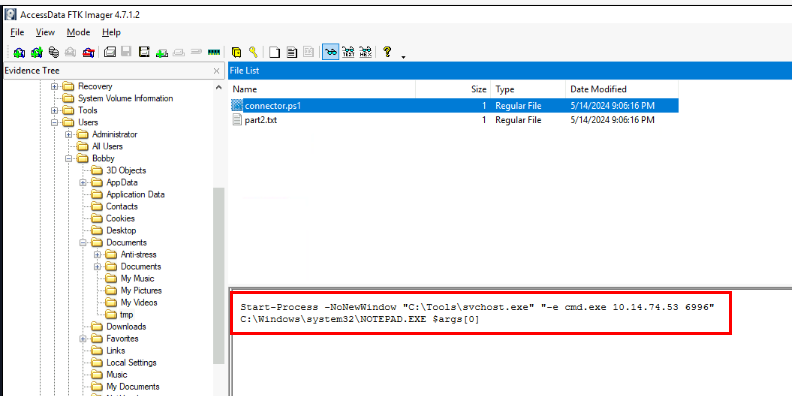Collapse the Users folder node
The height and width of the screenshot is (396, 792).
pos(55,122)
